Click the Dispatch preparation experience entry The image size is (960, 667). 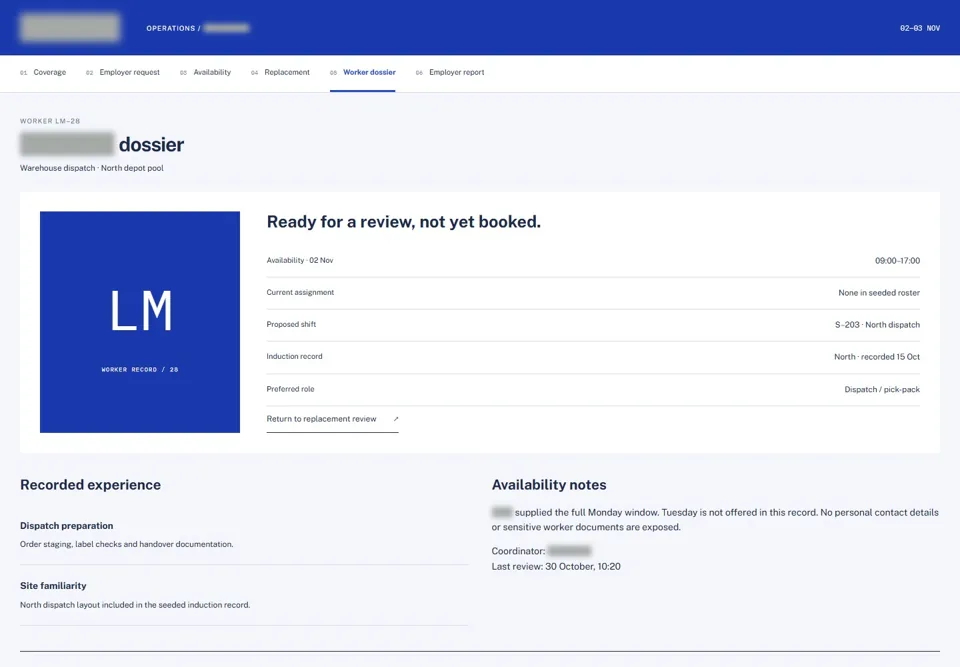pyautogui.click(x=244, y=535)
